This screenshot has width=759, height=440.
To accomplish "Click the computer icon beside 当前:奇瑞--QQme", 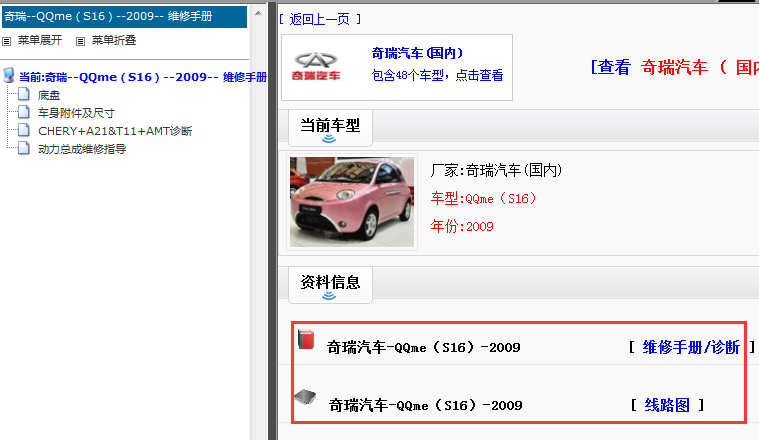I will 9,75.
